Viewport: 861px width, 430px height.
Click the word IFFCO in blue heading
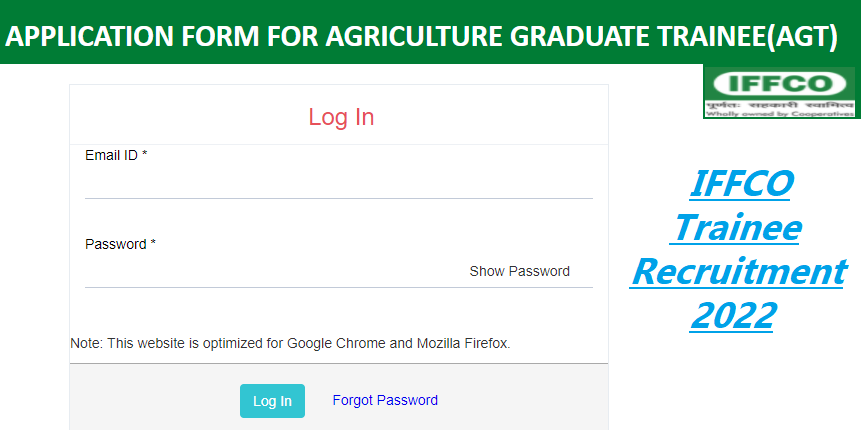point(741,183)
